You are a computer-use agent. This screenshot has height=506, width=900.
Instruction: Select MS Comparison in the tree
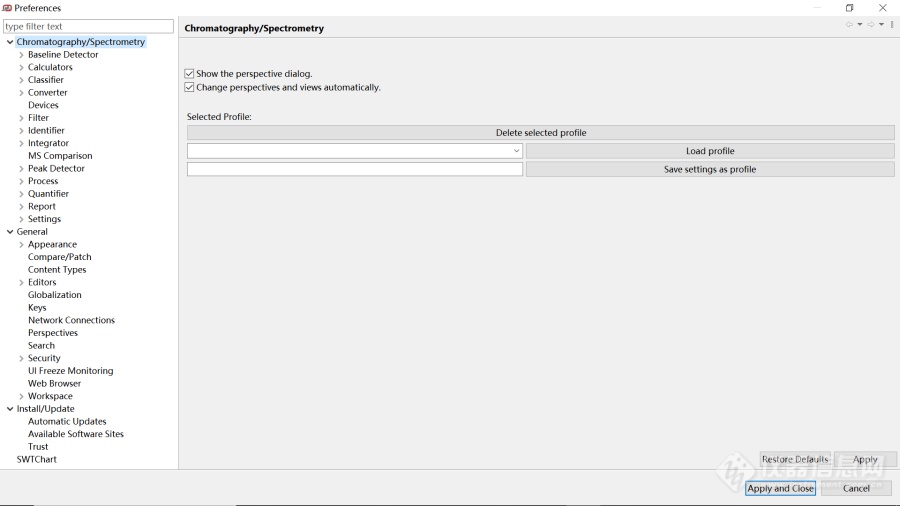[60, 156]
